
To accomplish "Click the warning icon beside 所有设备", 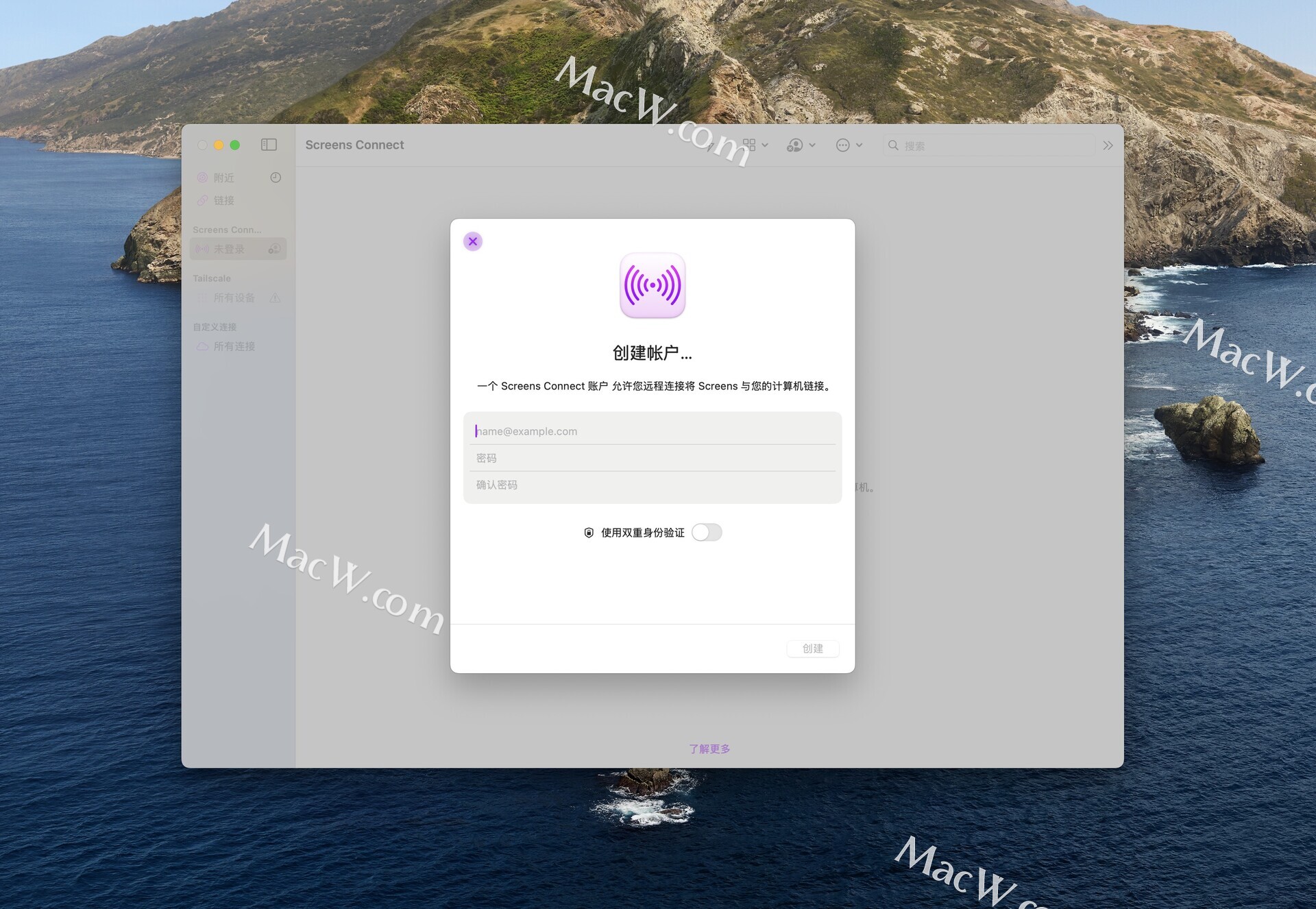I will [x=275, y=298].
